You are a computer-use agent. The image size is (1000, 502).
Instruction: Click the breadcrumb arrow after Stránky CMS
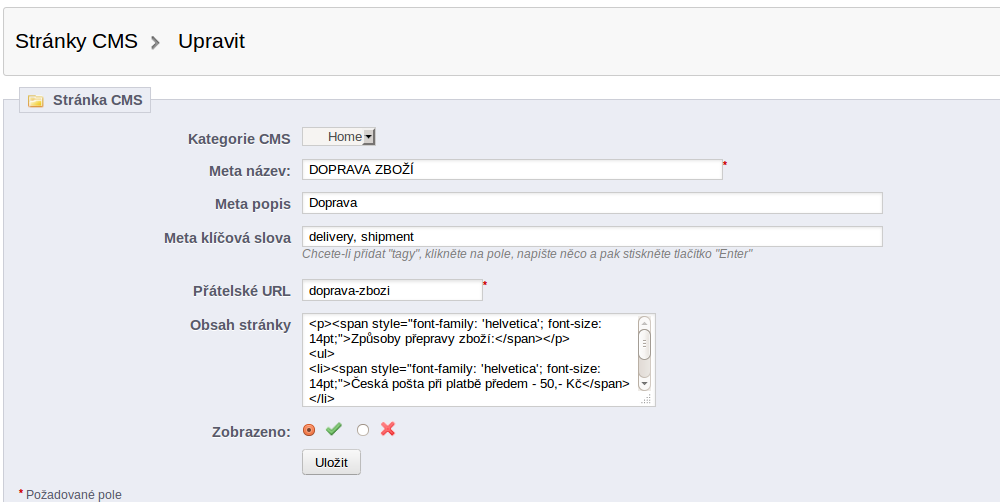(155, 43)
